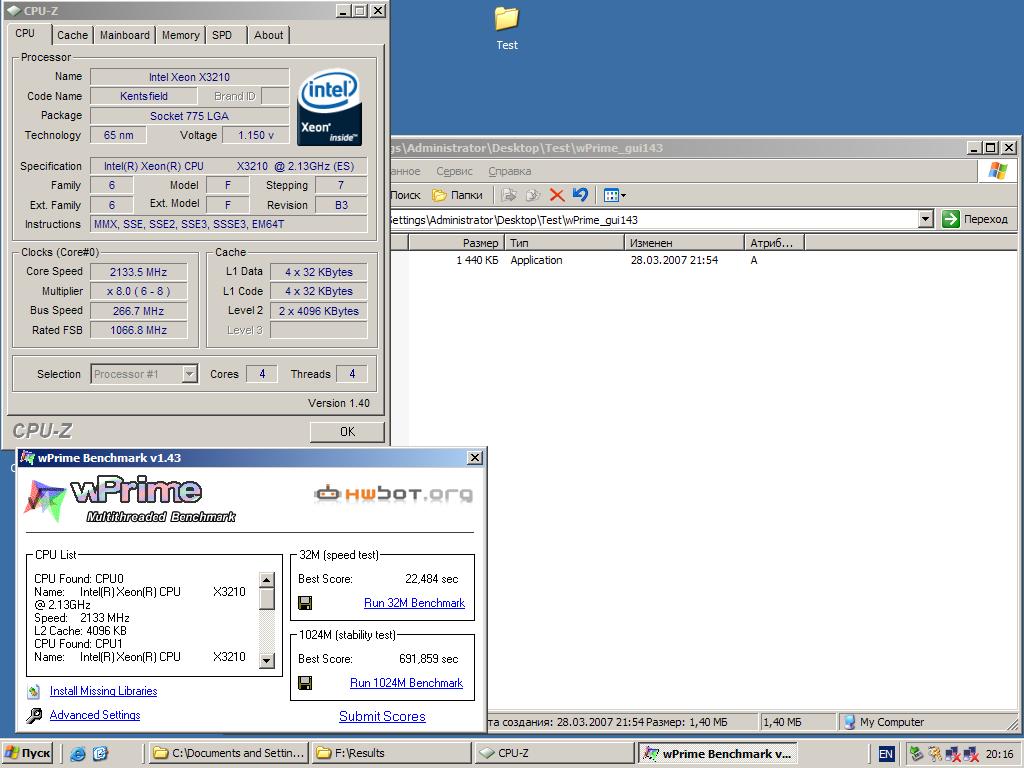The width and height of the screenshot is (1024, 768).
Task: Click the Copy To icon in Explorer toolbar
Action: click(533, 195)
